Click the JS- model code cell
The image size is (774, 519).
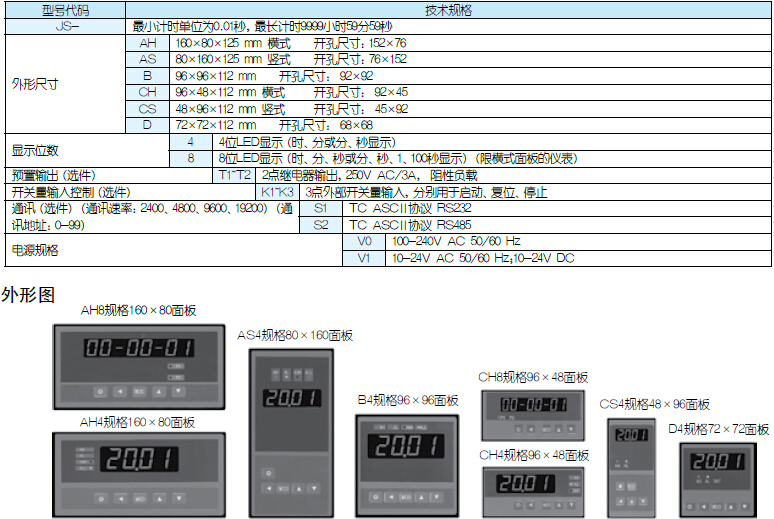click(64, 27)
